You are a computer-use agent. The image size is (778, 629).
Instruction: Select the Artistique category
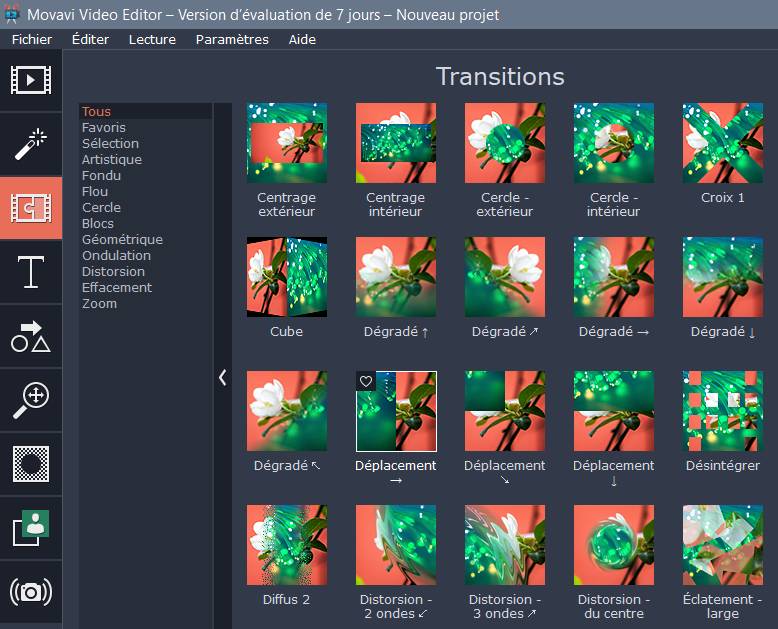point(145,159)
